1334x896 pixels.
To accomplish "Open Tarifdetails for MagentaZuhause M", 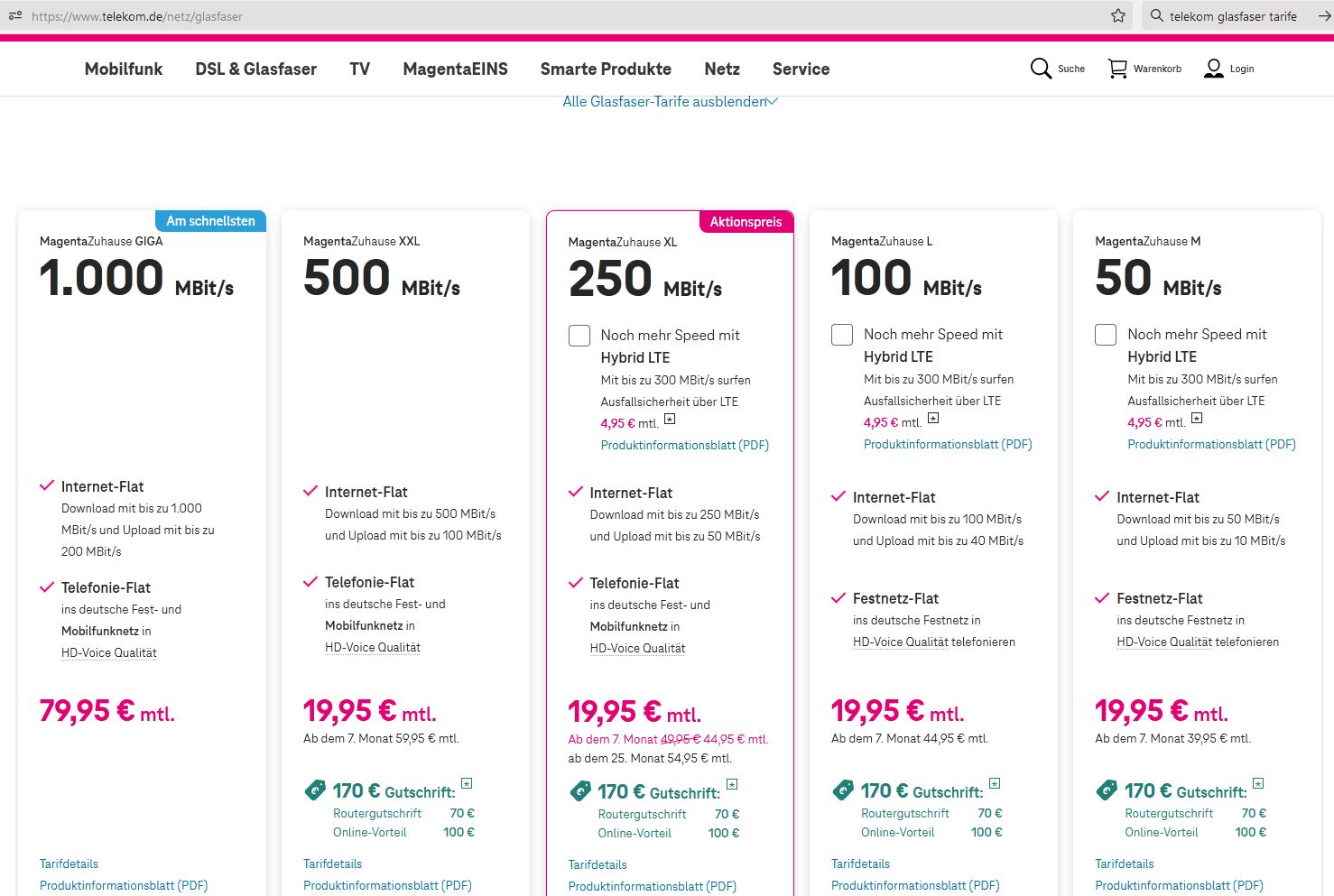I will (x=1124, y=864).
